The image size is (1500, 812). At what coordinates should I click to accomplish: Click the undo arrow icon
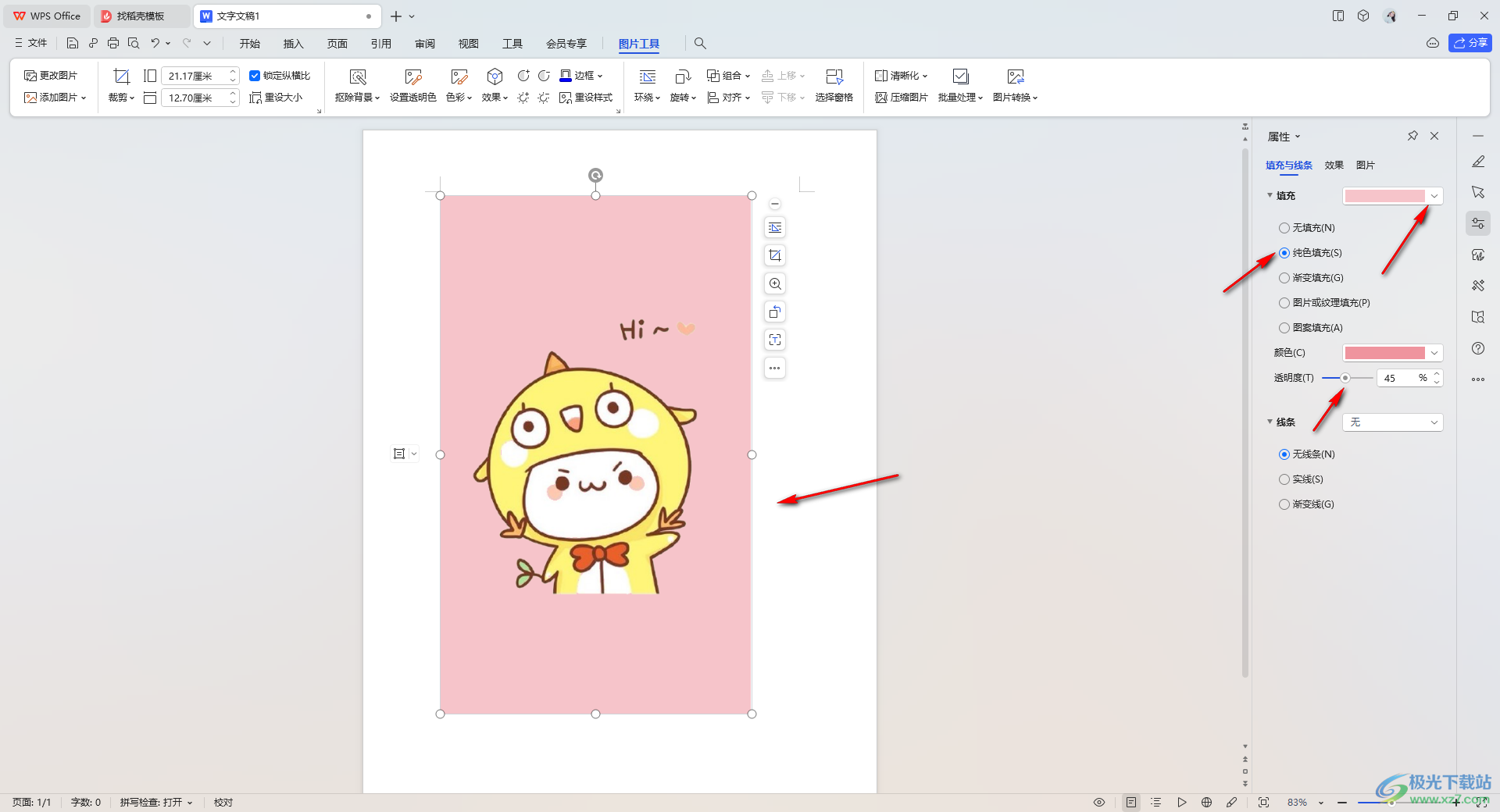(155, 43)
